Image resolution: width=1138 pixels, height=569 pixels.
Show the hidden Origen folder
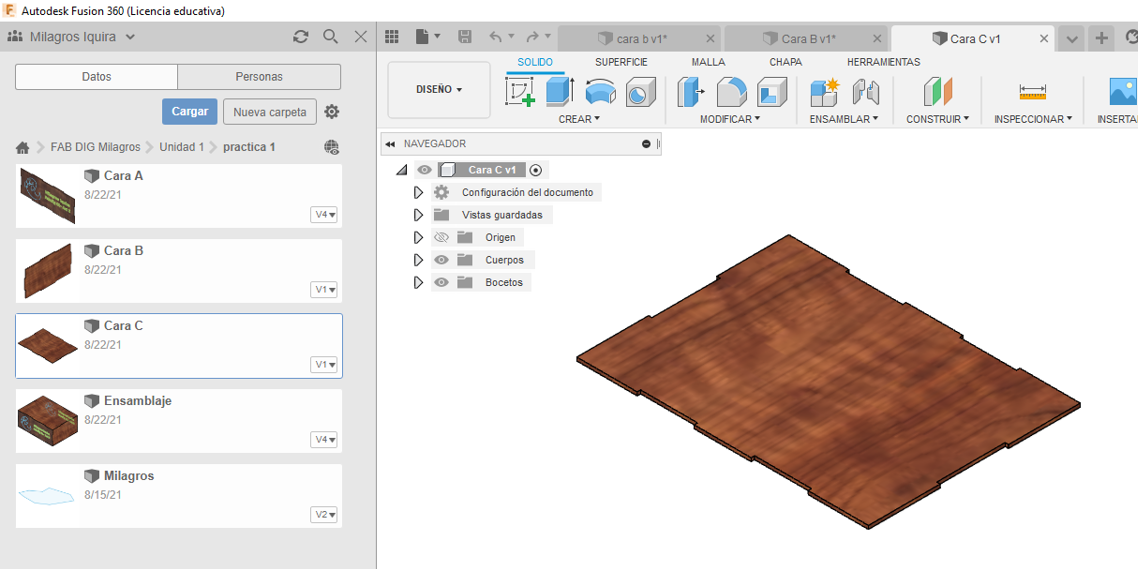[x=442, y=238]
